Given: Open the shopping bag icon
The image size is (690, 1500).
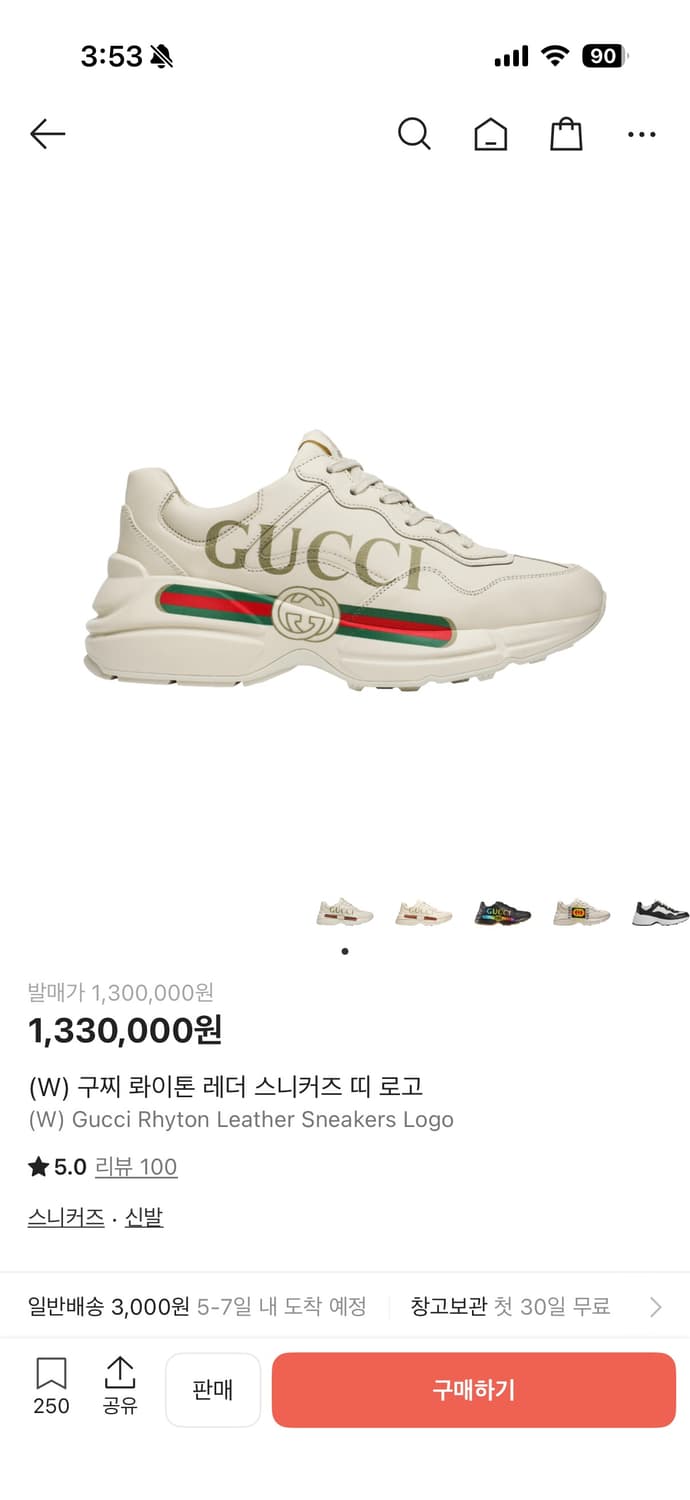Looking at the screenshot, I should point(566,134).
